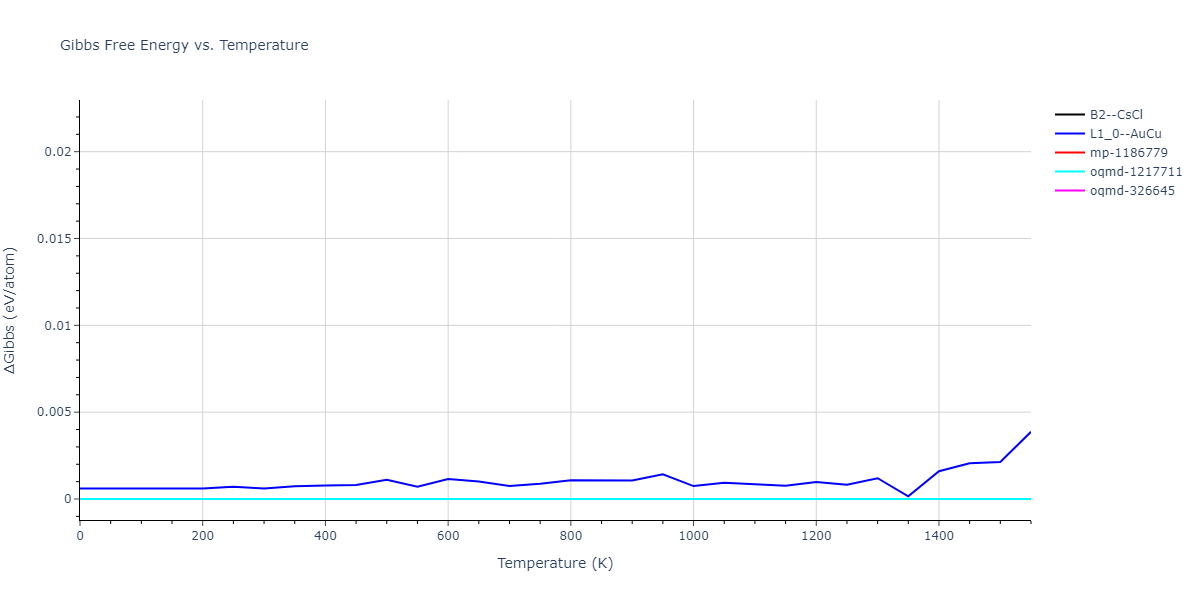Image resolution: width=1200 pixels, height=600 pixels.
Task: Click the magenta oqmd-326645 legend line swatch
Action: coord(1070,191)
